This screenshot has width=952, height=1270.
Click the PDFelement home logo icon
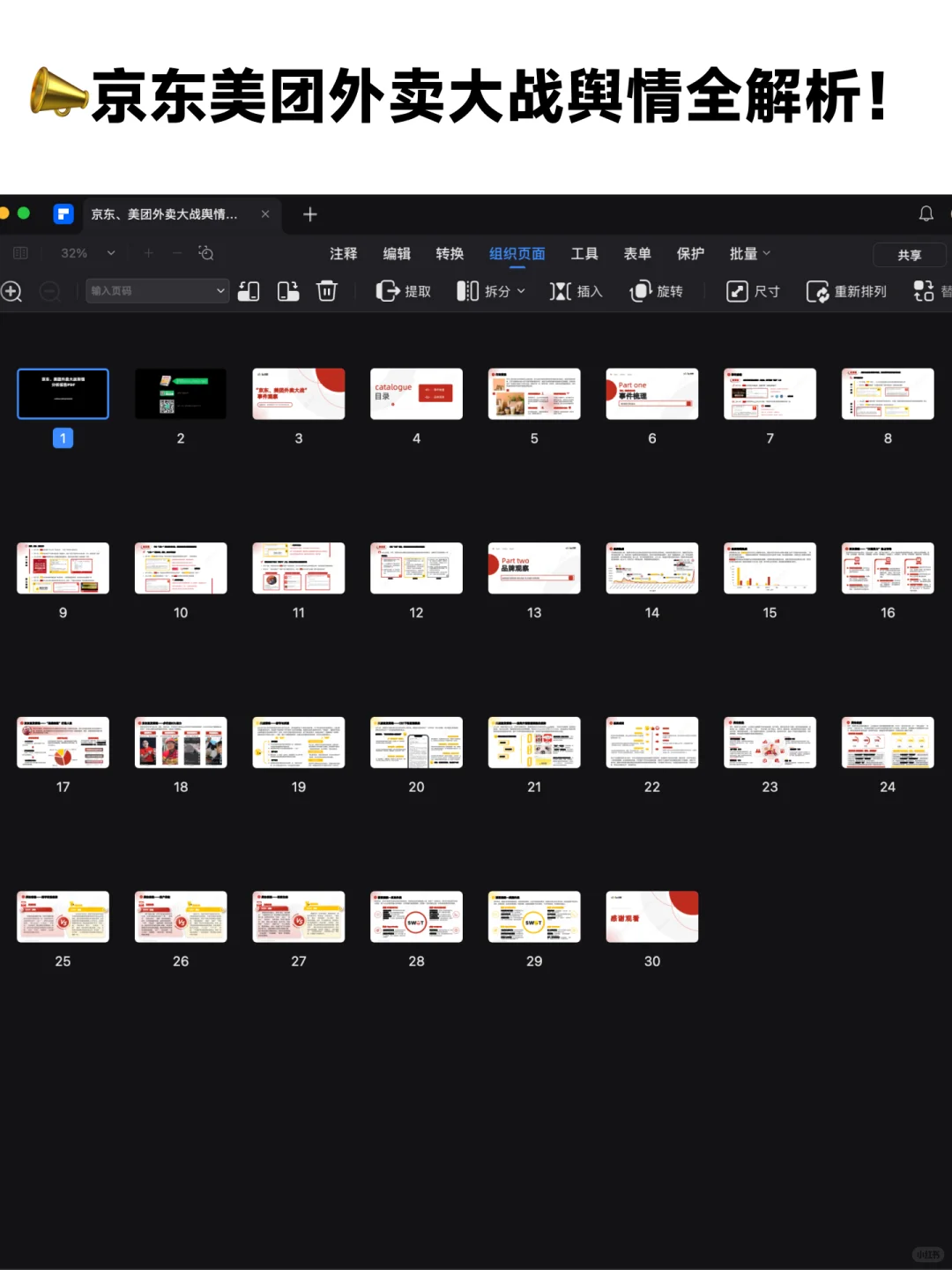(x=63, y=214)
